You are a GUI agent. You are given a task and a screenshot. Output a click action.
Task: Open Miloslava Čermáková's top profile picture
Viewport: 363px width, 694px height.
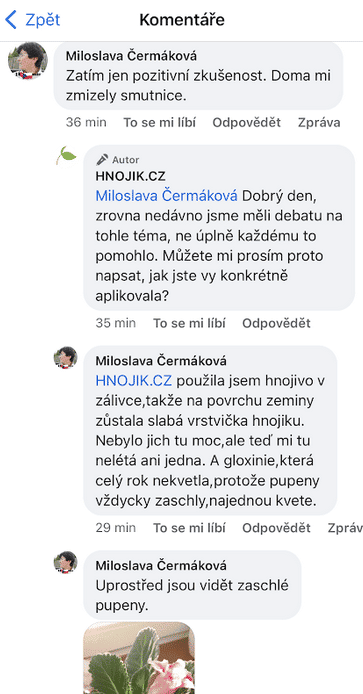tap(28, 61)
